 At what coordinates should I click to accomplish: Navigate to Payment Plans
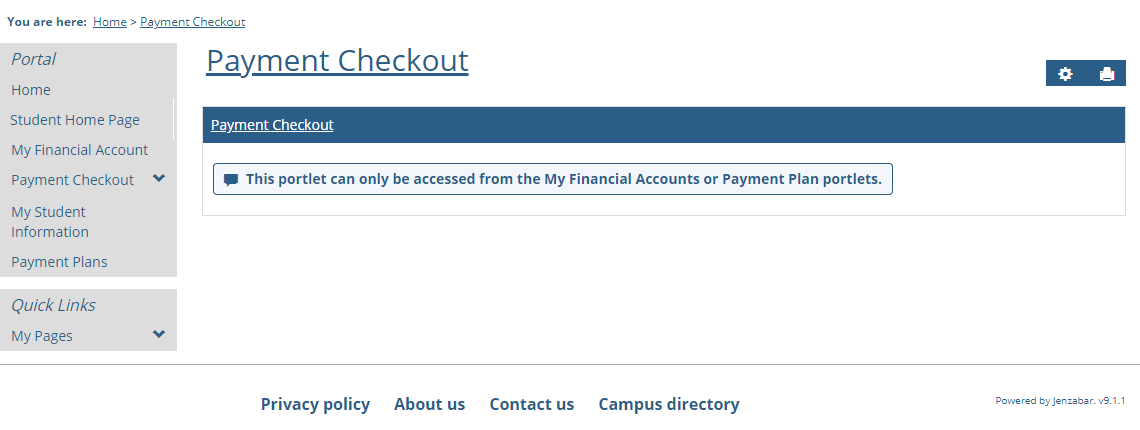[59, 262]
